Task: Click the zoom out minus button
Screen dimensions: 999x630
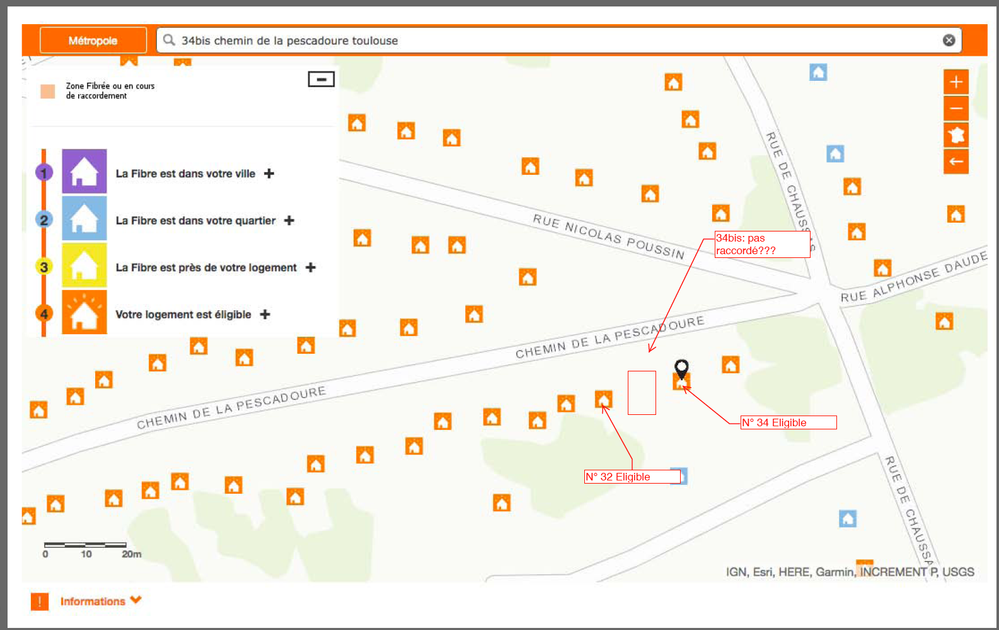Action: pos(956,108)
